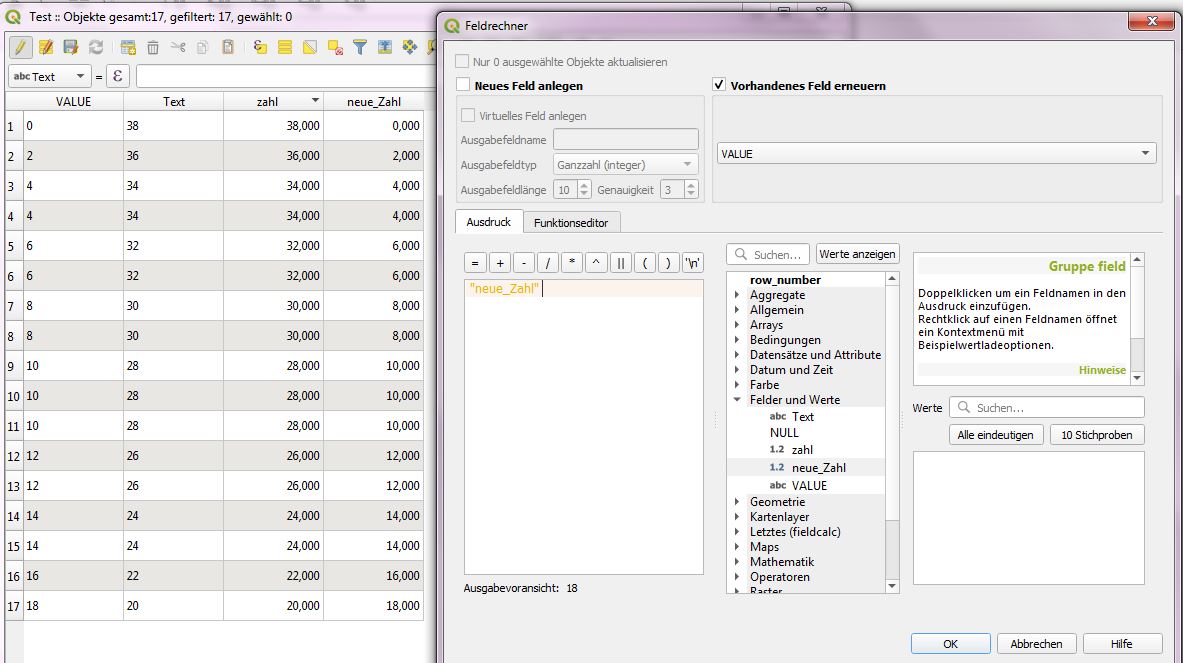
Task: Uncheck 'Vorhandenes Feld erneuern' checkbox
Action: (719, 86)
